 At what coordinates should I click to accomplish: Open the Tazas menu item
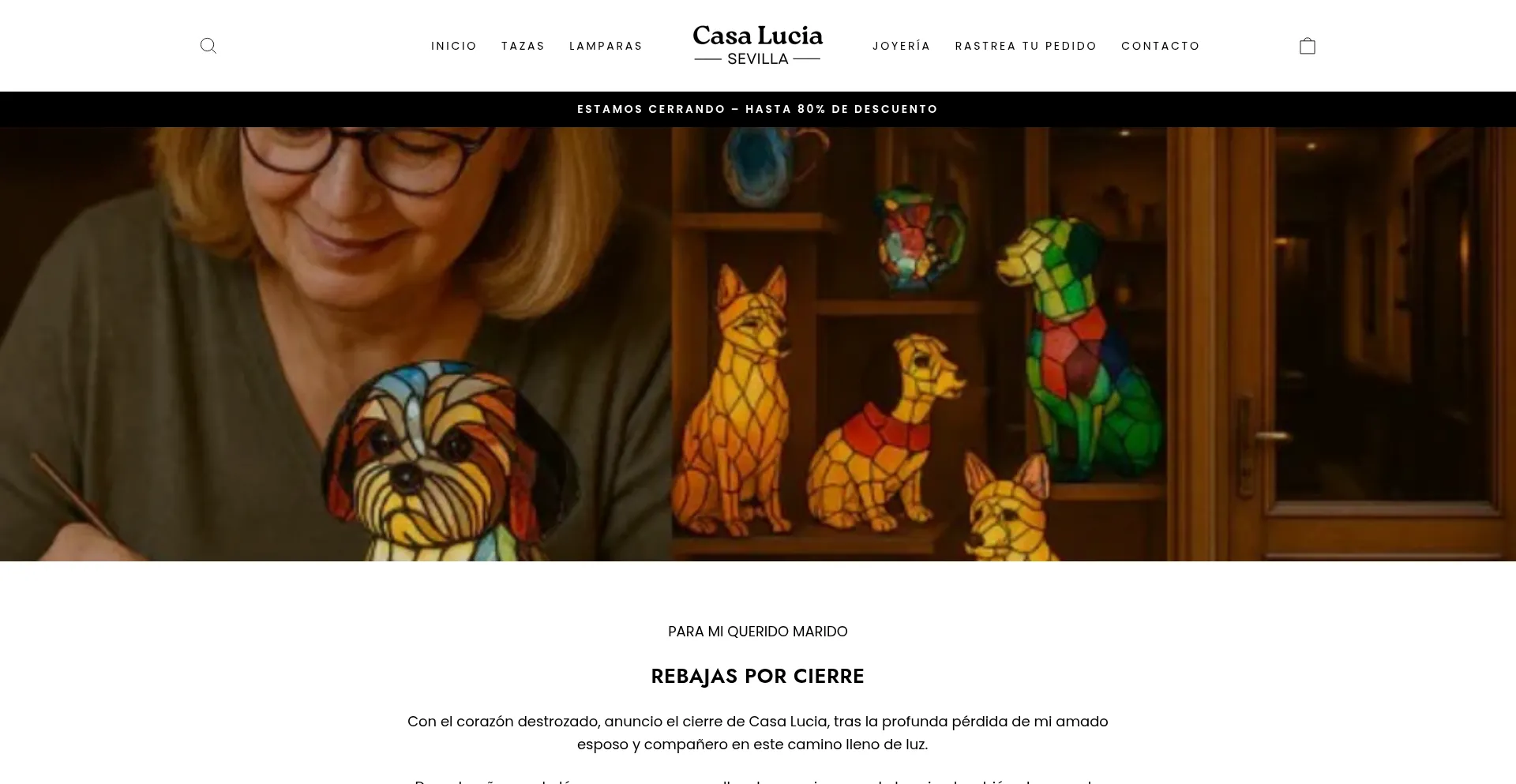pos(523,46)
